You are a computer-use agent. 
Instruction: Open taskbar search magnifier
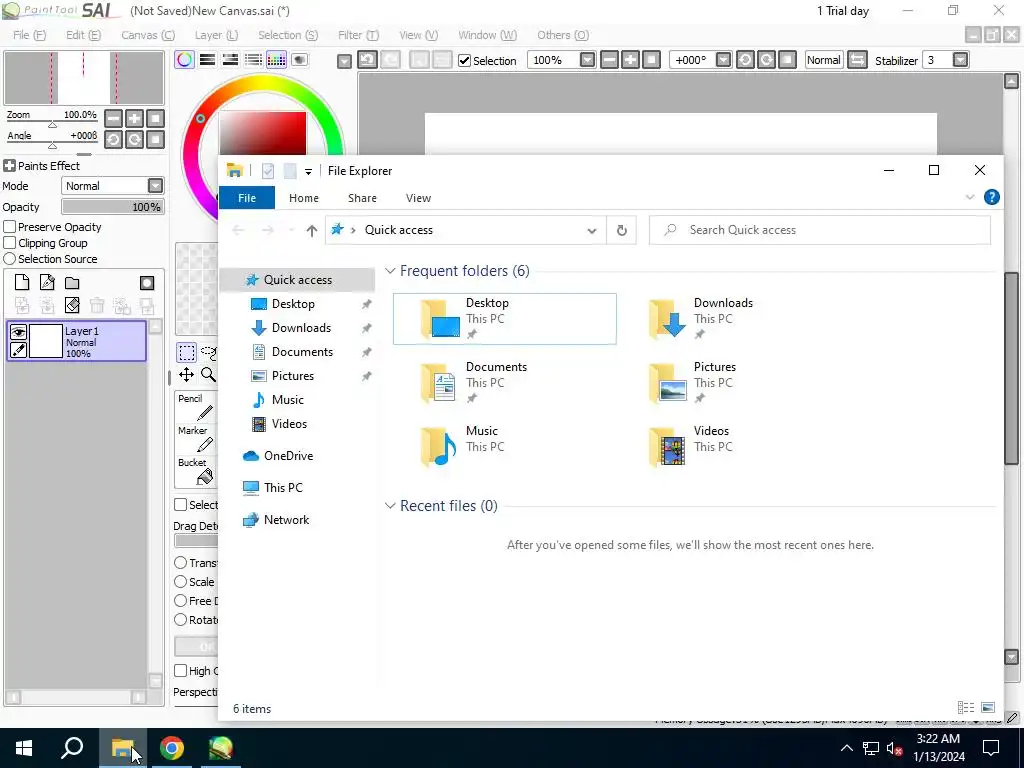(x=72, y=748)
